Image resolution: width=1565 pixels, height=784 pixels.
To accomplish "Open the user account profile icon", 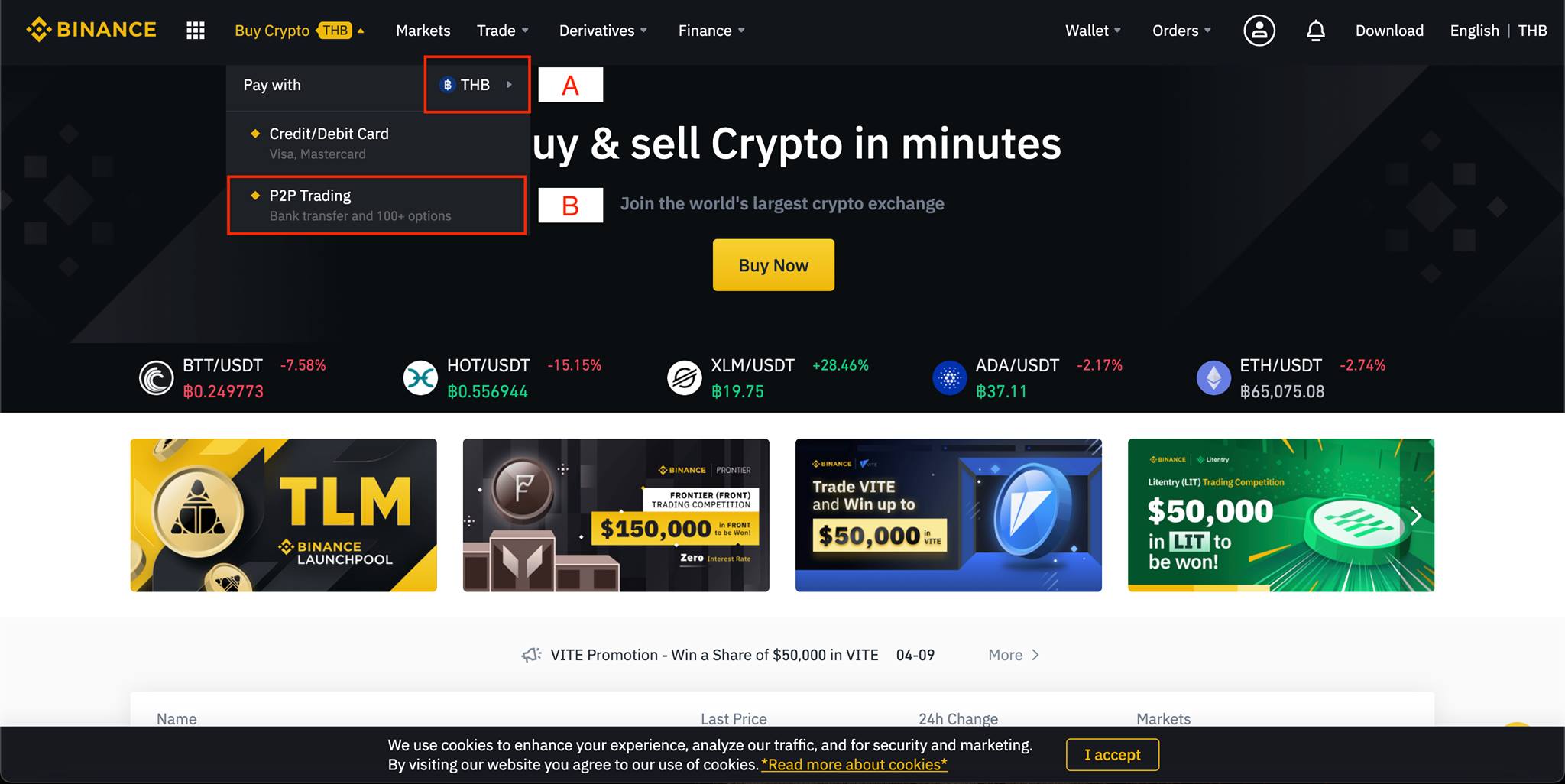I will click(x=1259, y=31).
